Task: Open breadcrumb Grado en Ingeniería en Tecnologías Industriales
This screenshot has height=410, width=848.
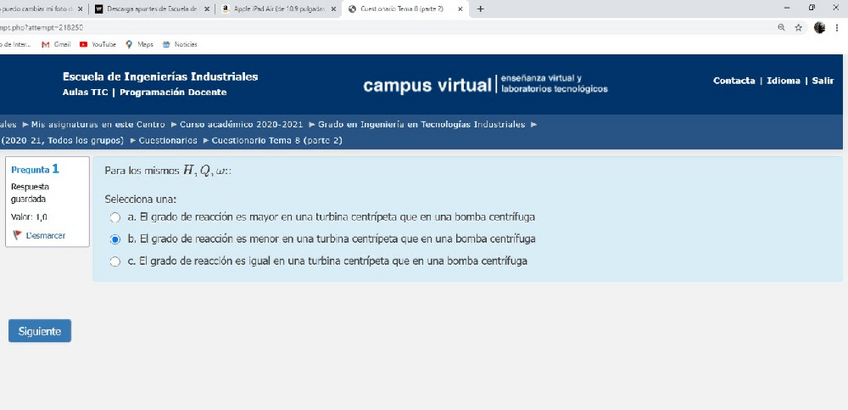Action: click(421, 124)
